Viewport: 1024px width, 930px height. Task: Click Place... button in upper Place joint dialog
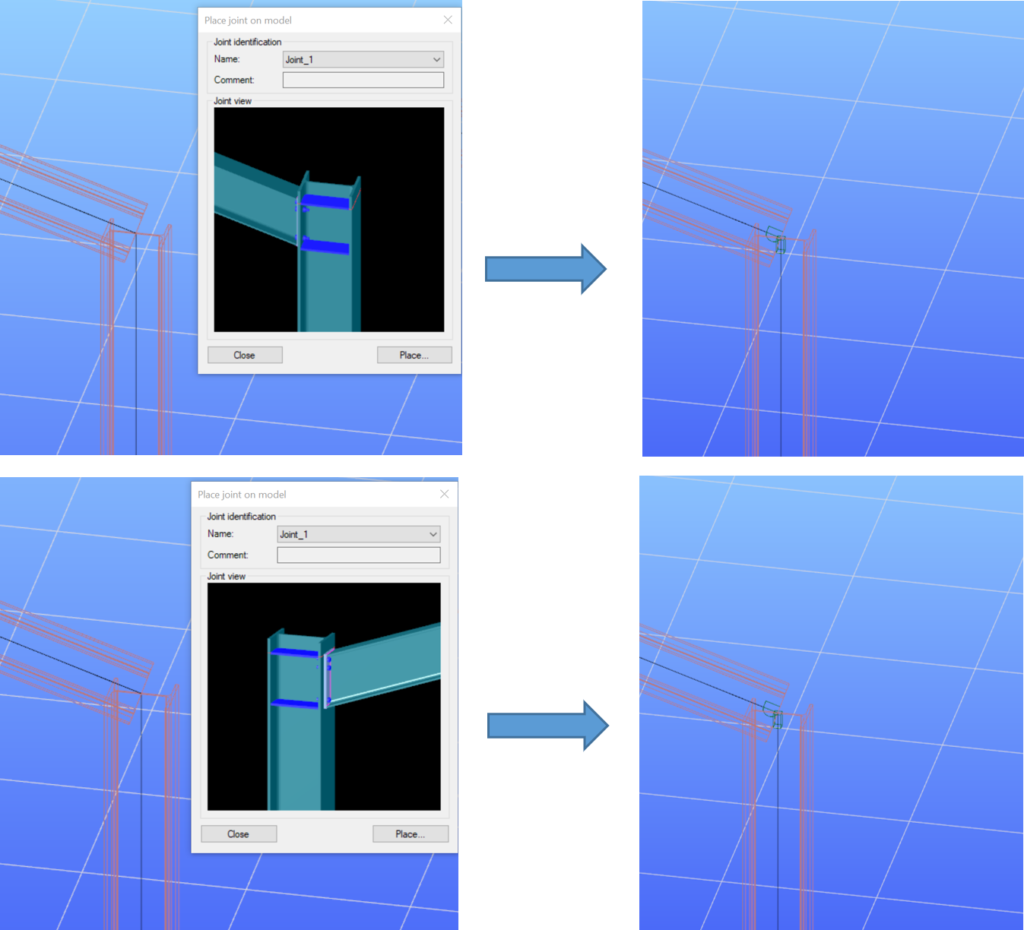pyautogui.click(x=414, y=355)
